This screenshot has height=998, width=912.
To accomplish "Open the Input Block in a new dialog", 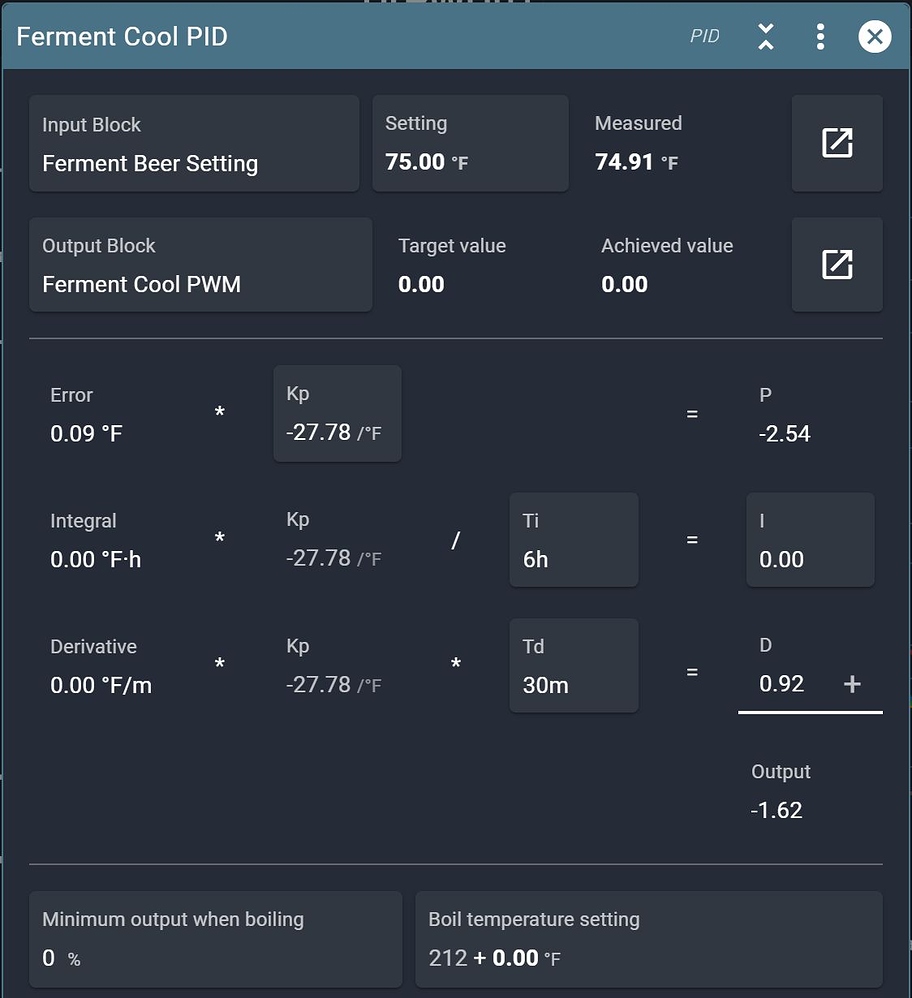I will point(837,143).
